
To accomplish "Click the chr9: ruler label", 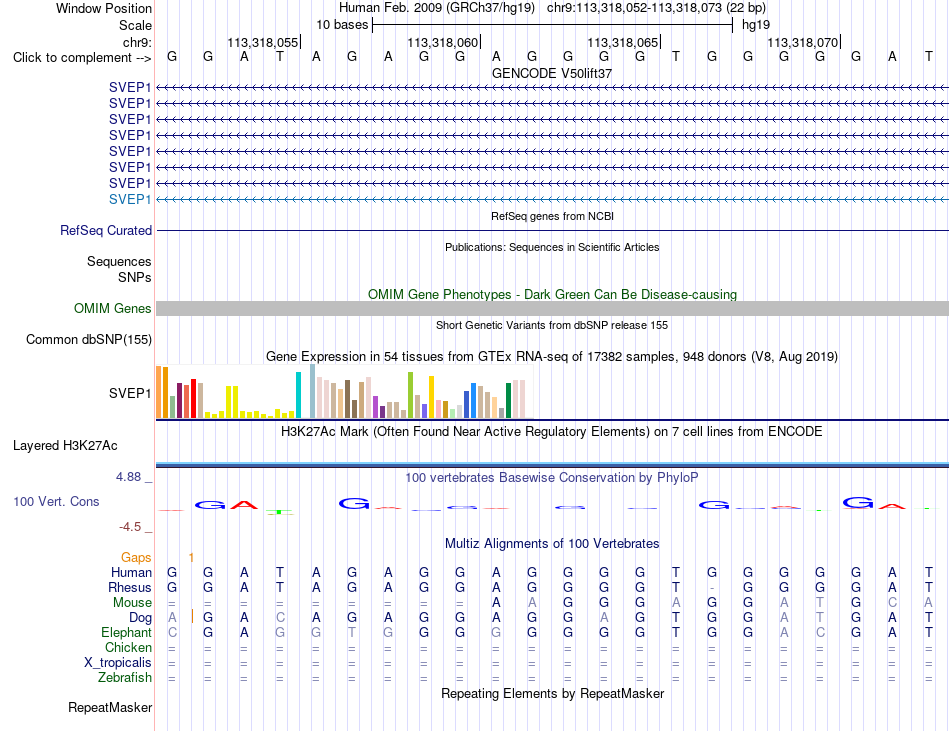I will coord(137,42).
